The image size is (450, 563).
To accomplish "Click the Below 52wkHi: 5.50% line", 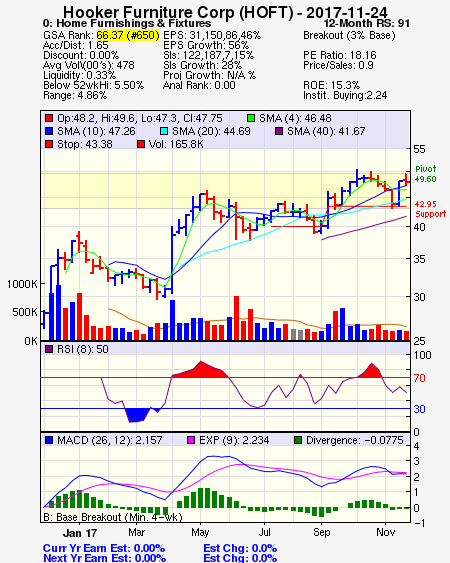I will 93,85.
